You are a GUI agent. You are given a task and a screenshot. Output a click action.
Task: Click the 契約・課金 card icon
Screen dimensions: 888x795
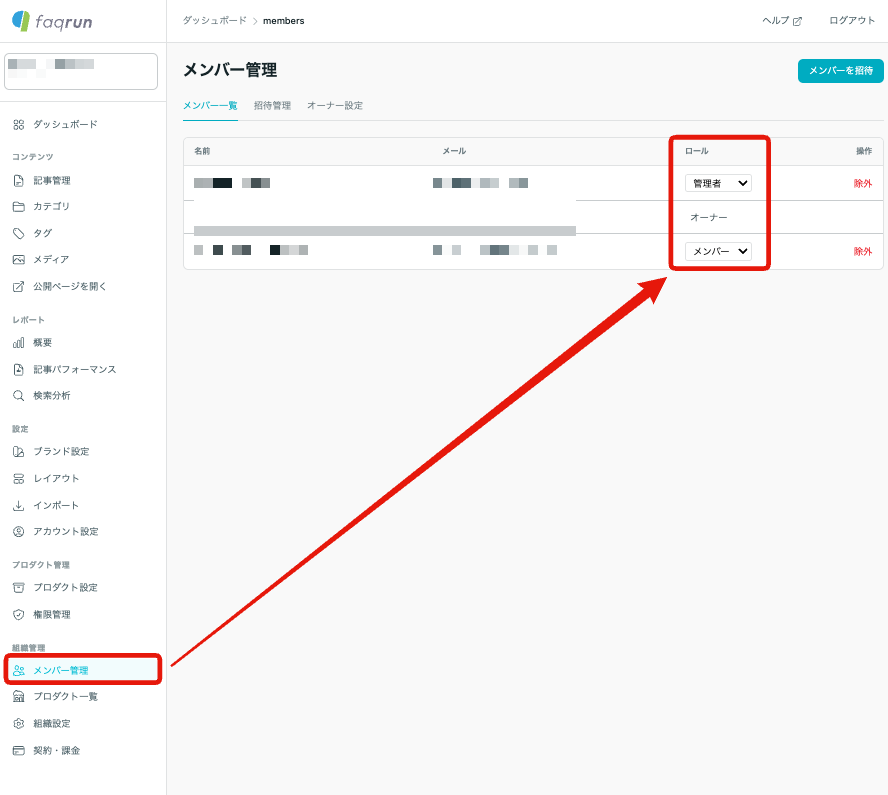(x=19, y=750)
